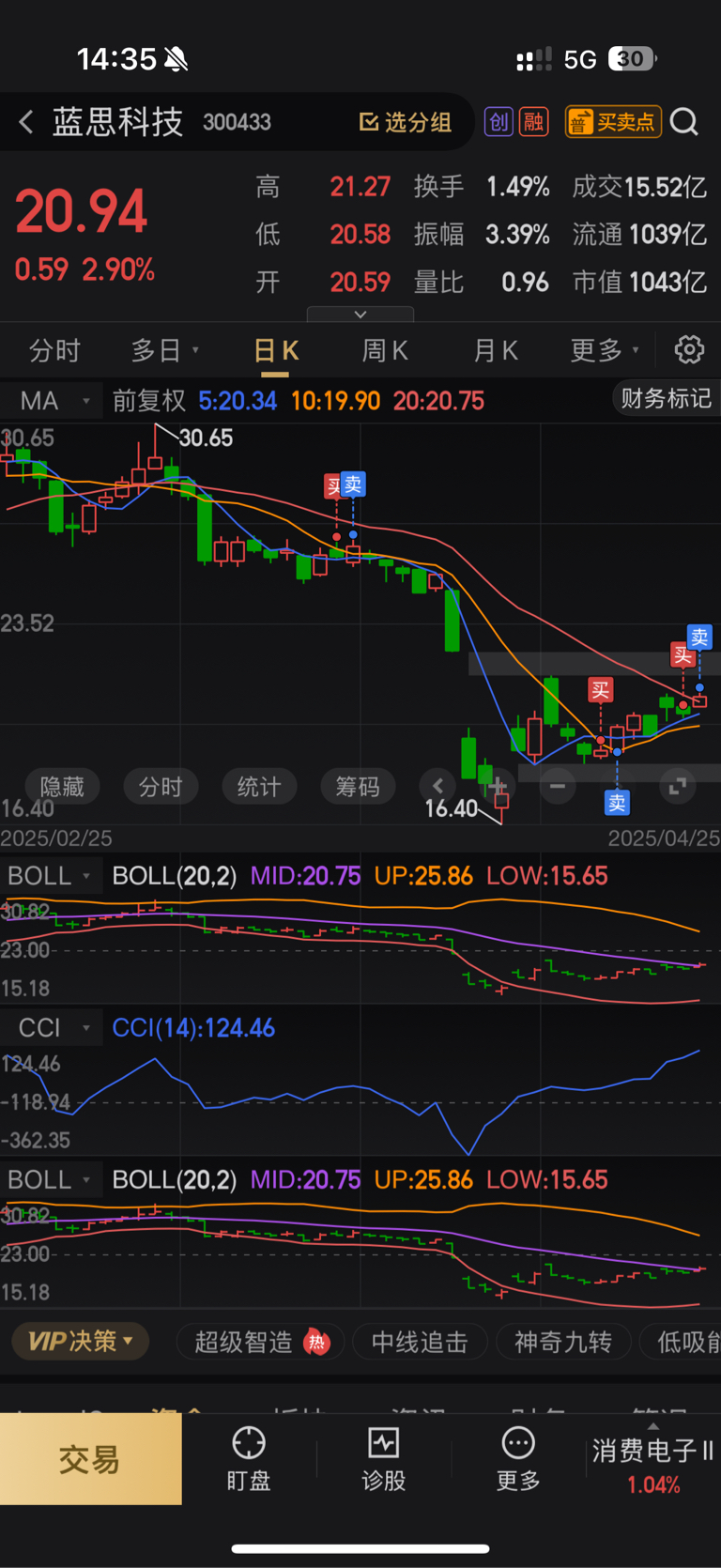Select the 日K tab
721x1568 pixels.
pos(276,350)
